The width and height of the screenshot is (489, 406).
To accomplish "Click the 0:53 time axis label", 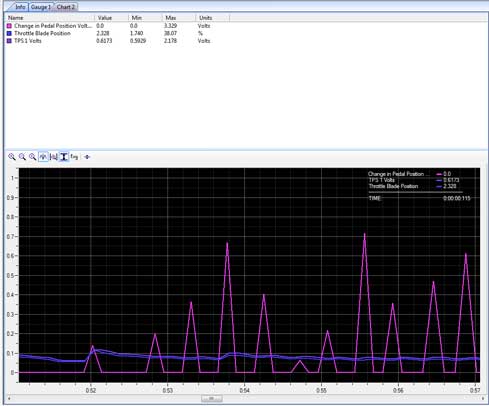I will tap(168, 390).
